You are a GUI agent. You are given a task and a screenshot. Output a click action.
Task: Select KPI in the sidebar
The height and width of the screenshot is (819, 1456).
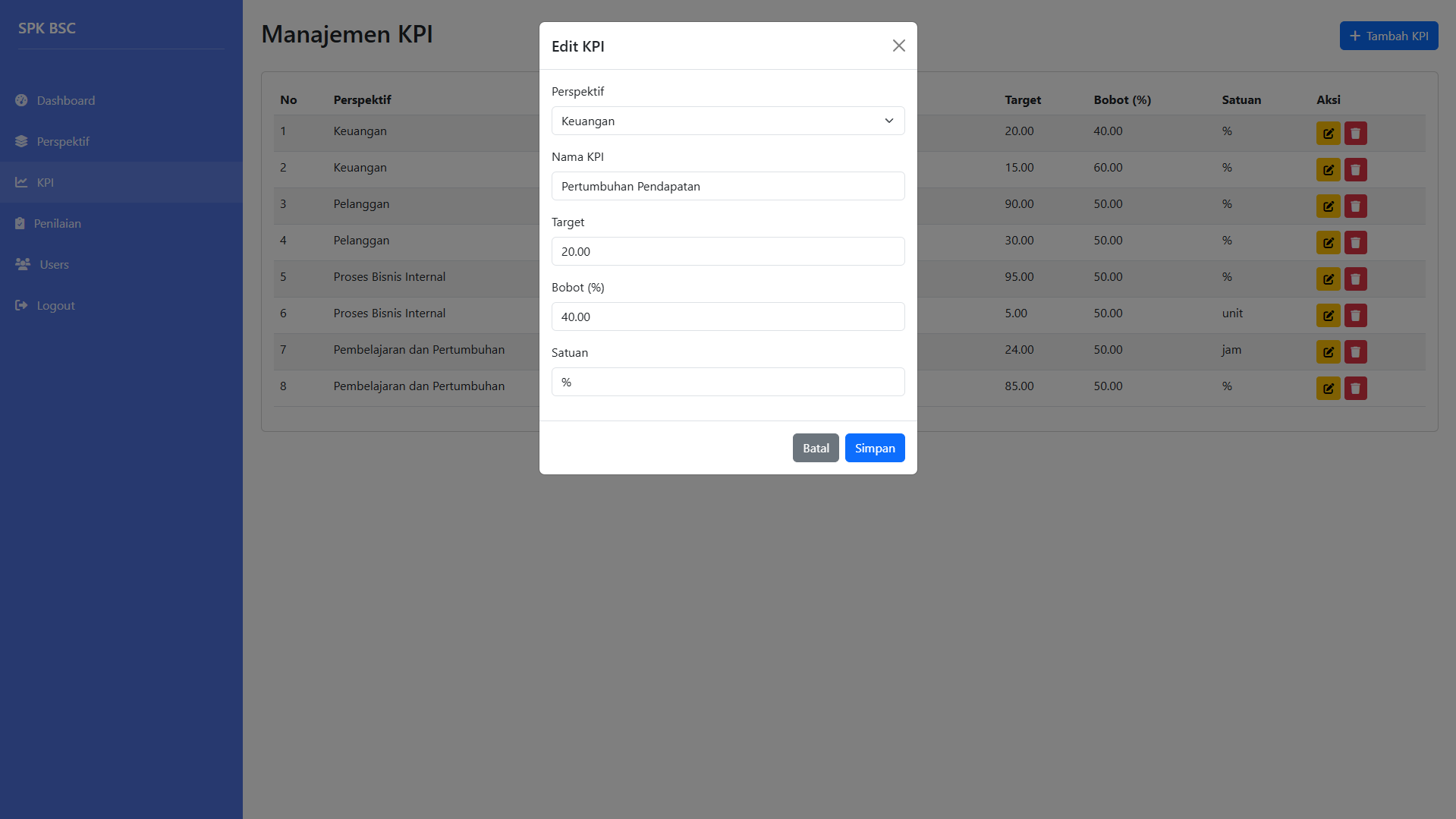pos(121,182)
